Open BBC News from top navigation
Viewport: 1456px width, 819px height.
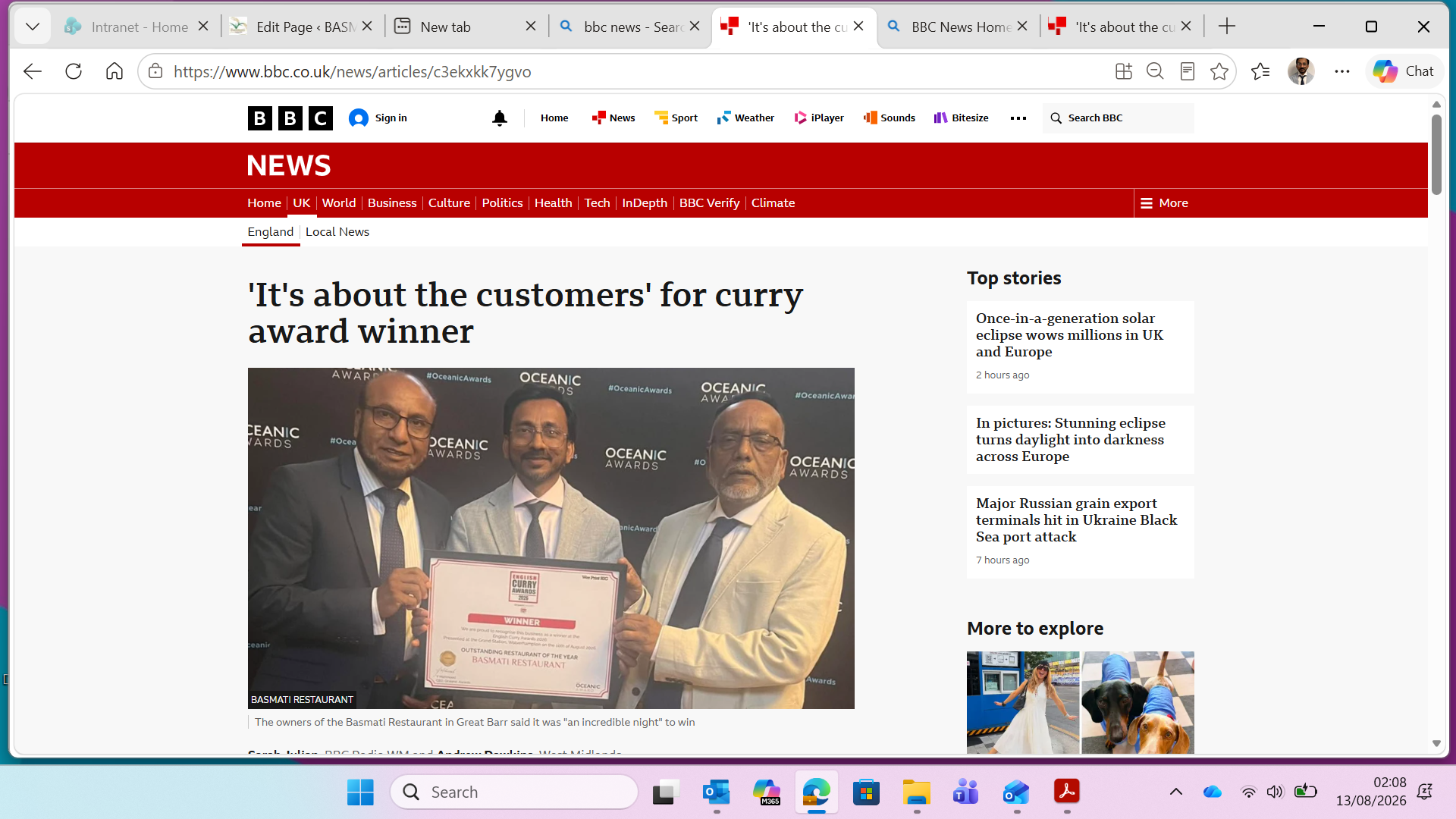pos(613,118)
